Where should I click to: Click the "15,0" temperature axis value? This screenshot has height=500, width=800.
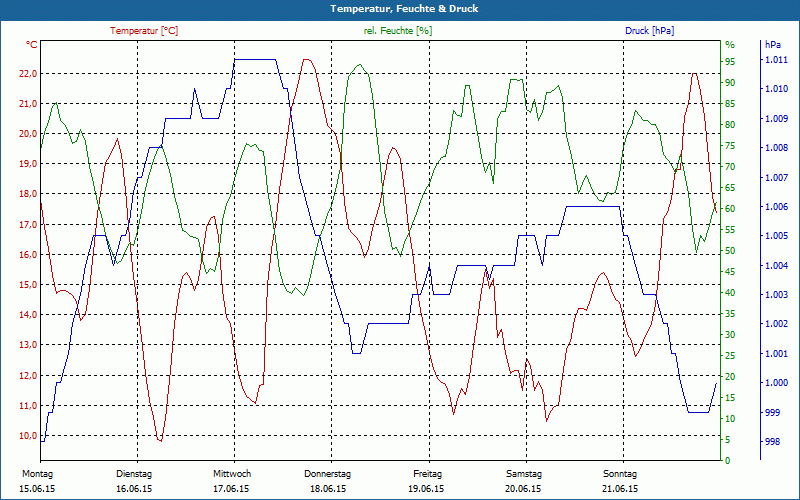(29, 285)
